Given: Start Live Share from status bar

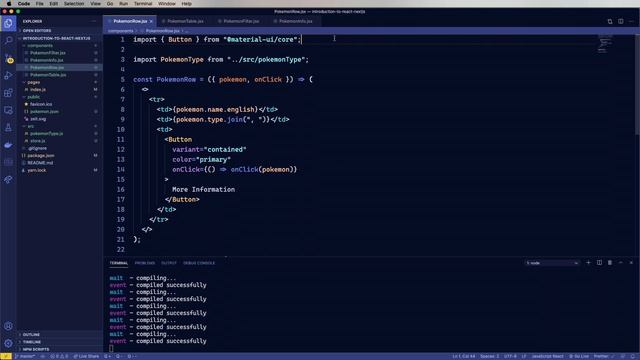Looking at the screenshot, I should coord(86,356).
